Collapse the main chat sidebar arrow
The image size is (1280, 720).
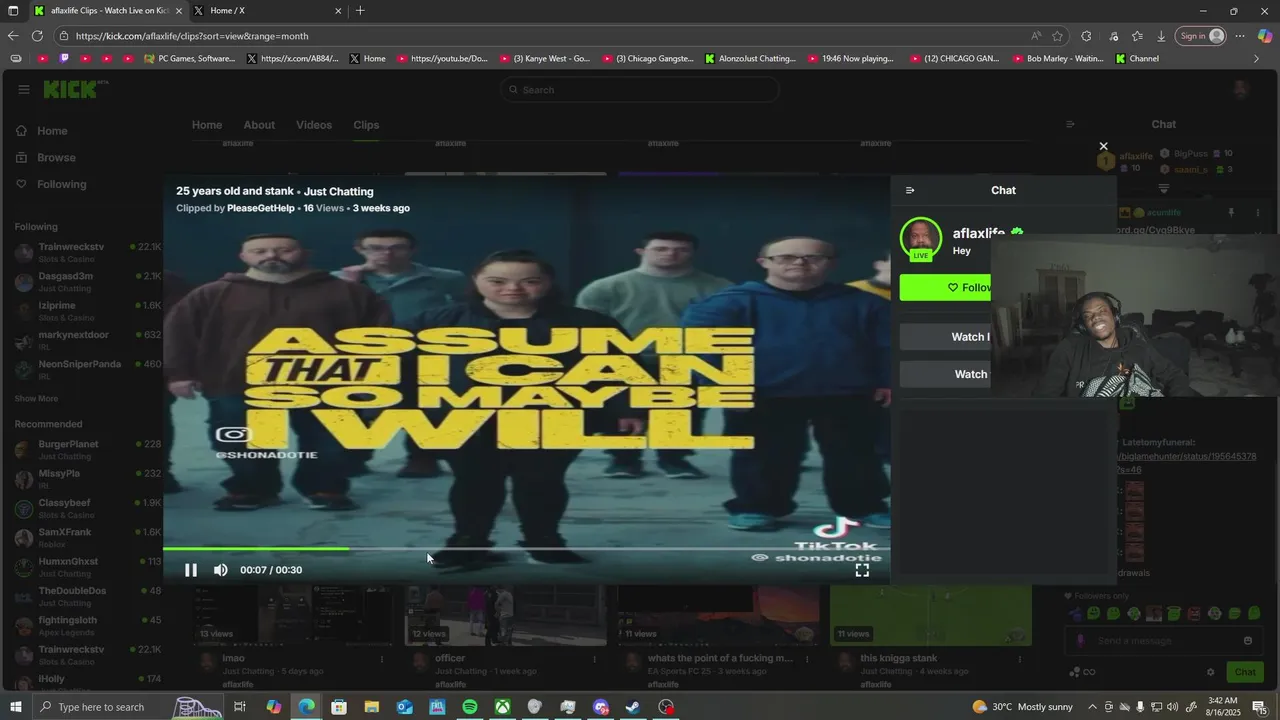(1070, 125)
